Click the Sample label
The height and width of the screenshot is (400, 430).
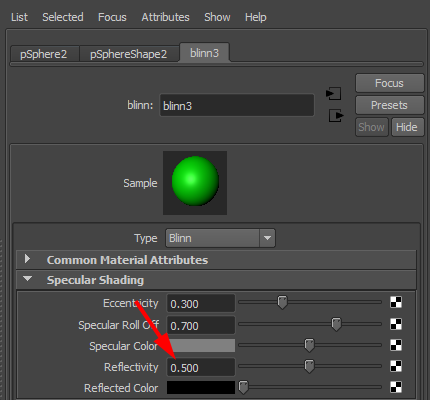click(140, 183)
